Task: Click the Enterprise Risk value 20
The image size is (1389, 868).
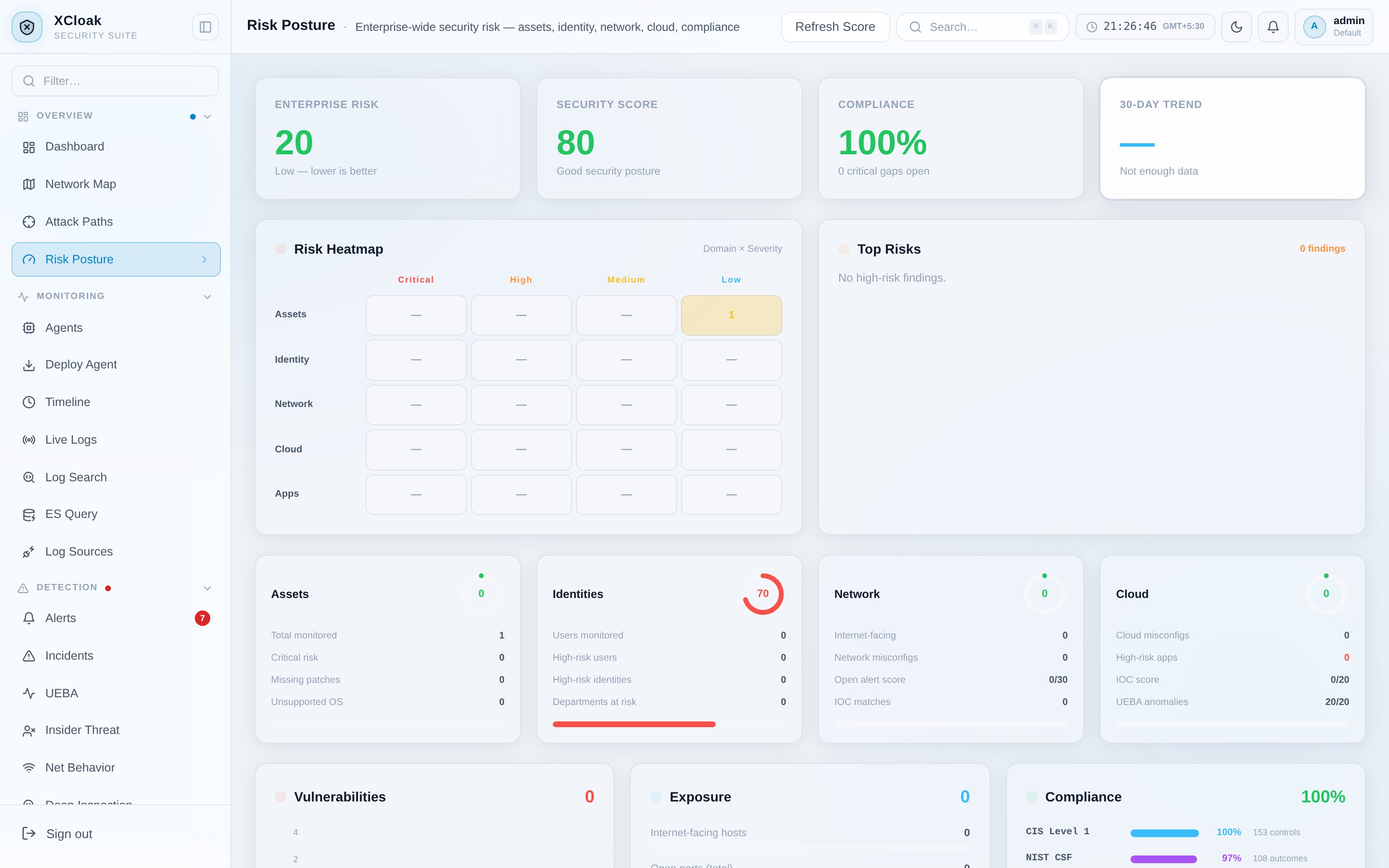Action: coord(294,142)
